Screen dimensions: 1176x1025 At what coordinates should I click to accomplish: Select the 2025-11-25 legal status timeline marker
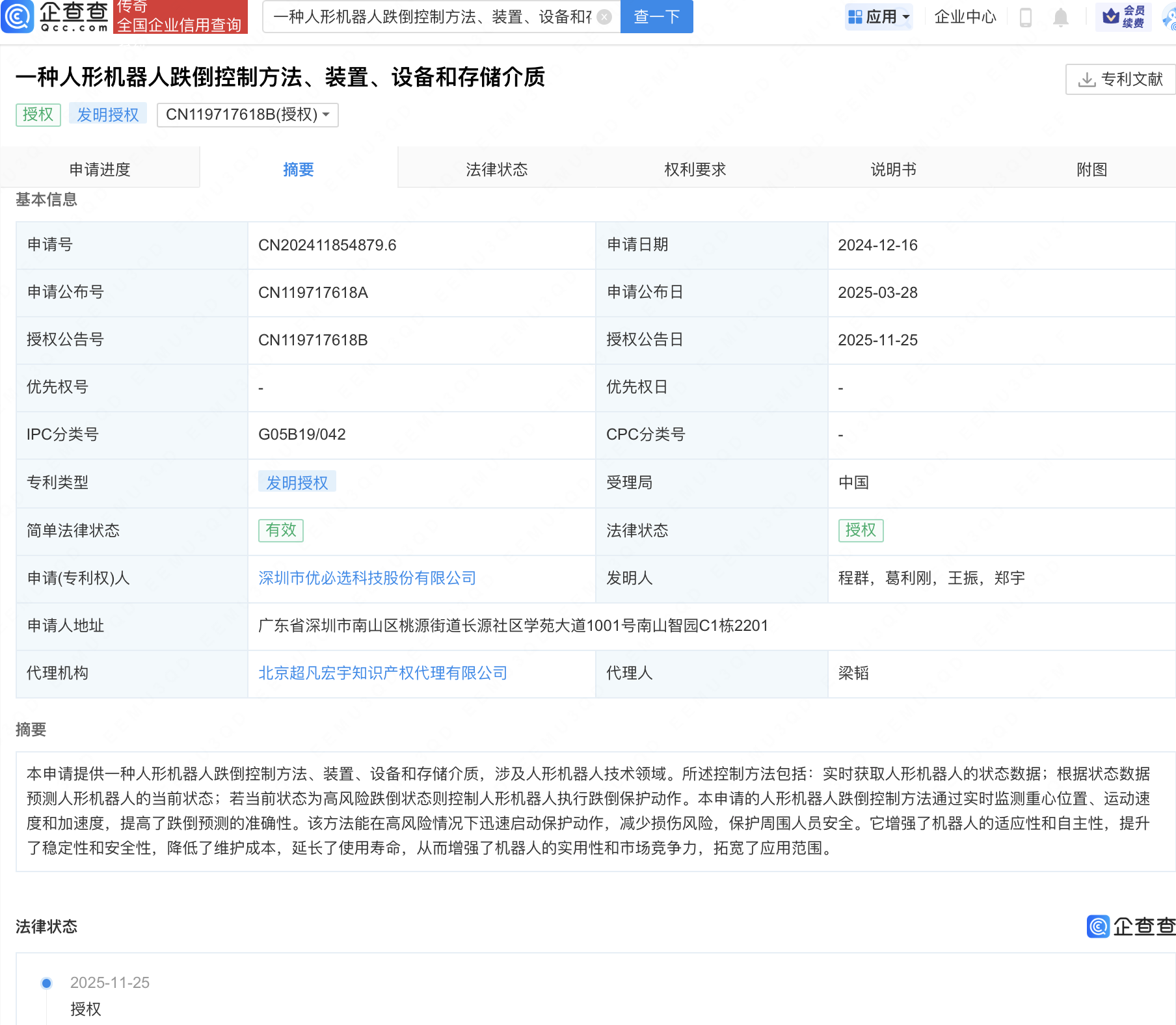tap(47, 983)
